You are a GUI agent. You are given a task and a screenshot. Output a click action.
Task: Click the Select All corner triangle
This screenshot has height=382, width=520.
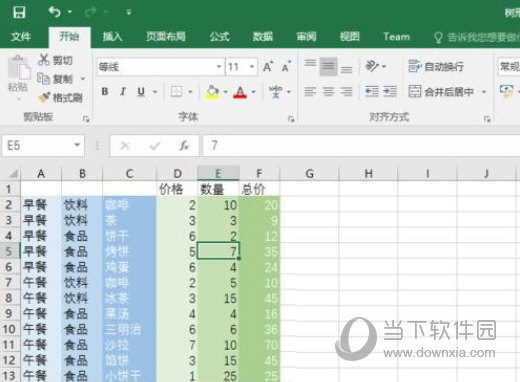pos(13,173)
